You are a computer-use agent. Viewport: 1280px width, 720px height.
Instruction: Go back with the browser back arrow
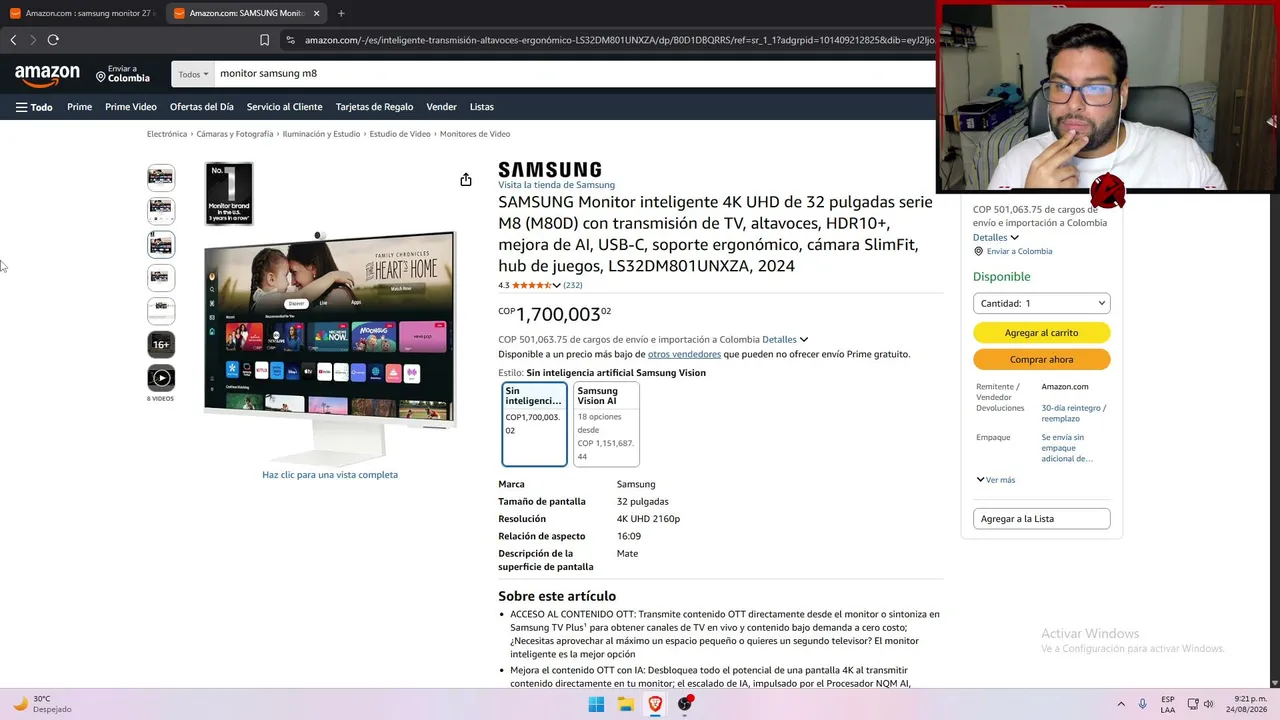[13, 40]
